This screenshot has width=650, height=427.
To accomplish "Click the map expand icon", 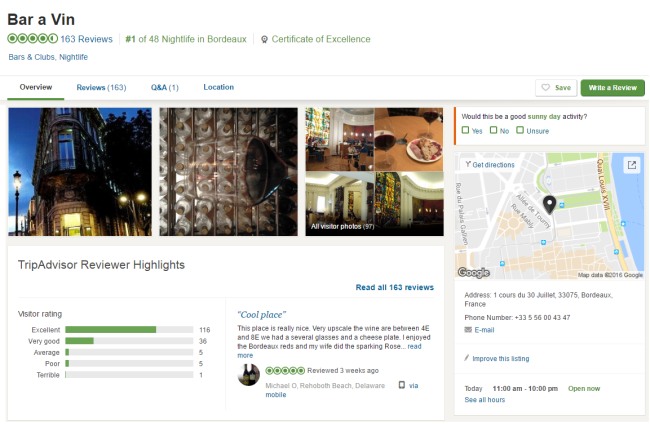I will pos(631,165).
